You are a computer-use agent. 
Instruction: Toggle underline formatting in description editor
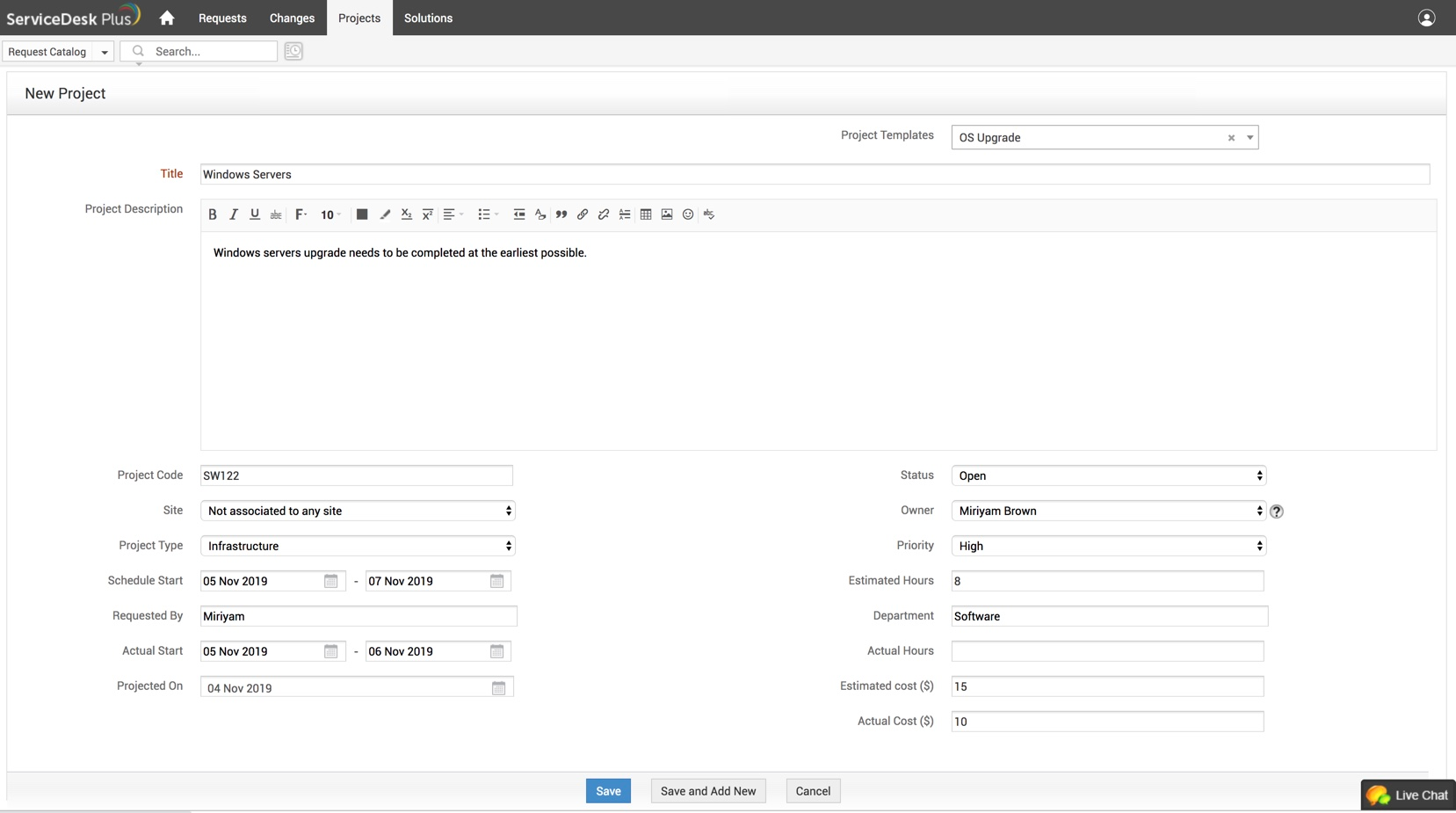click(x=255, y=214)
